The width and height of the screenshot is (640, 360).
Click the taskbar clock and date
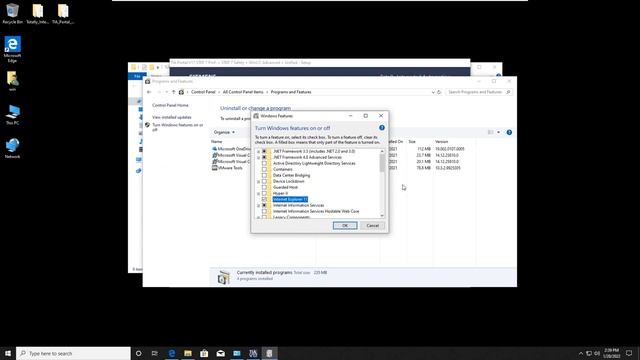pos(611,353)
